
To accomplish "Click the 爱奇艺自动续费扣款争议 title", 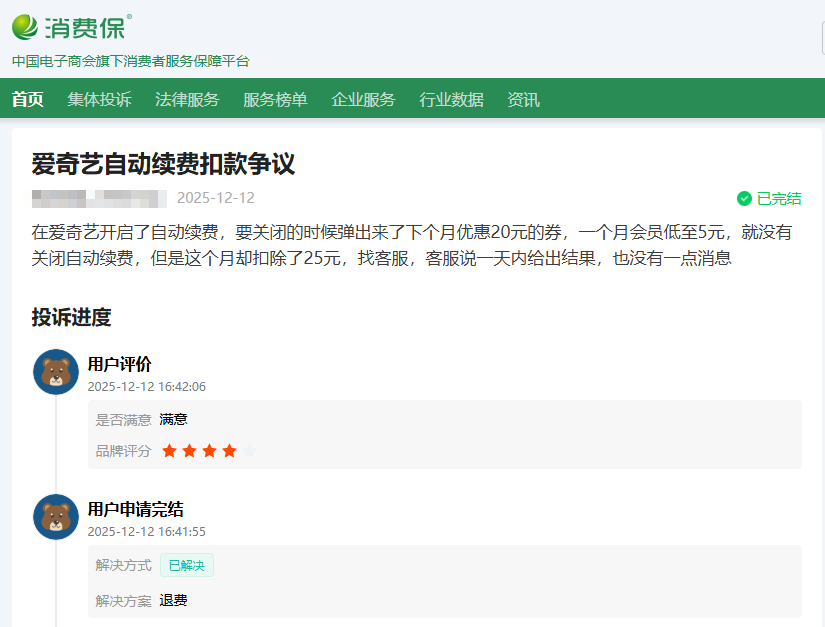I will tap(163, 164).
